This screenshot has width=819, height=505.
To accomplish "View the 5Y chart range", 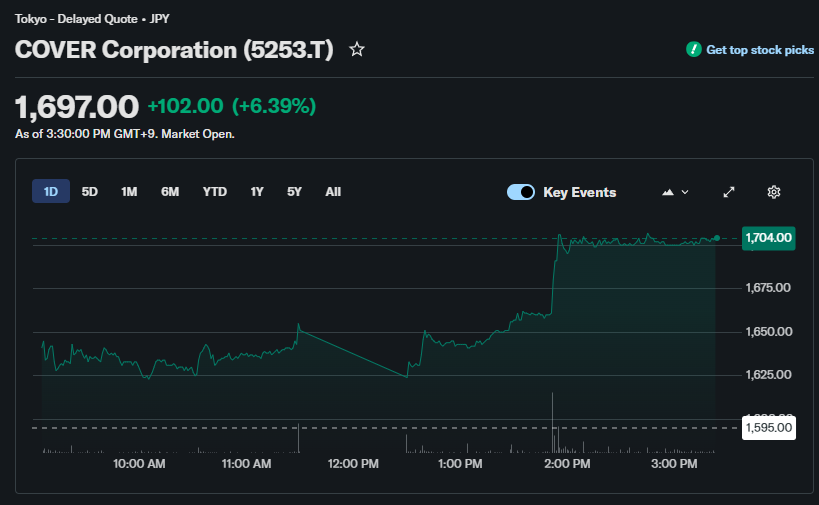I will point(294,192).
